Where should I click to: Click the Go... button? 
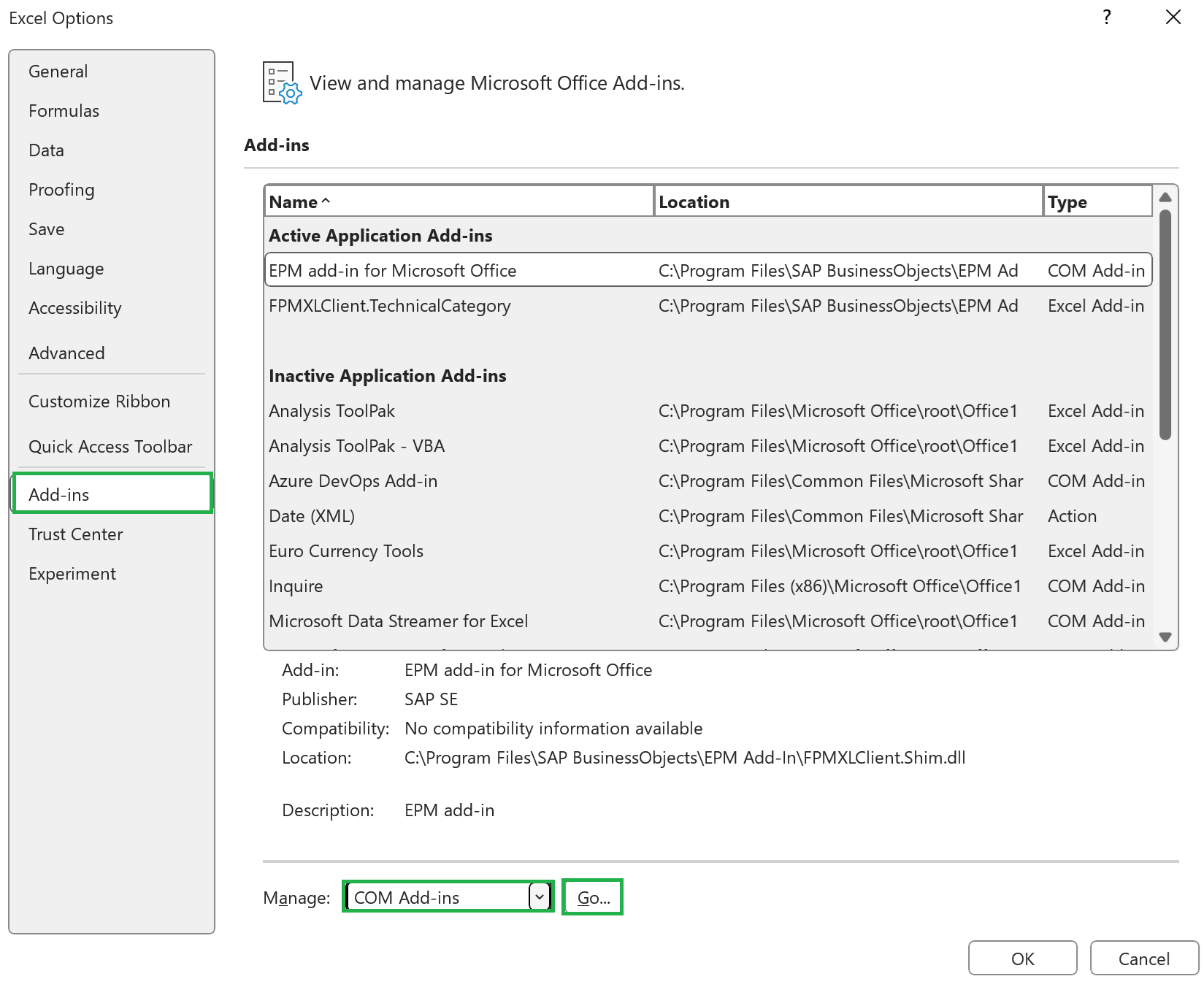point(592,897)
